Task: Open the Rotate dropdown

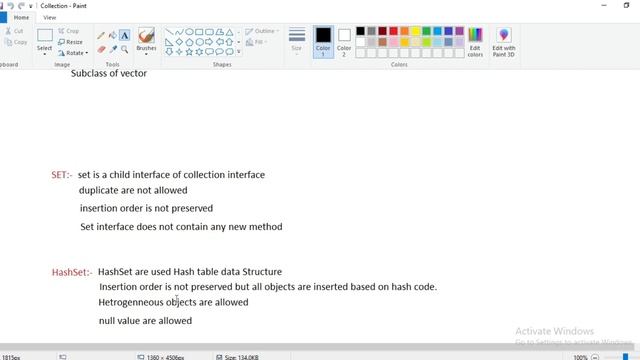Action: point(73,53)
